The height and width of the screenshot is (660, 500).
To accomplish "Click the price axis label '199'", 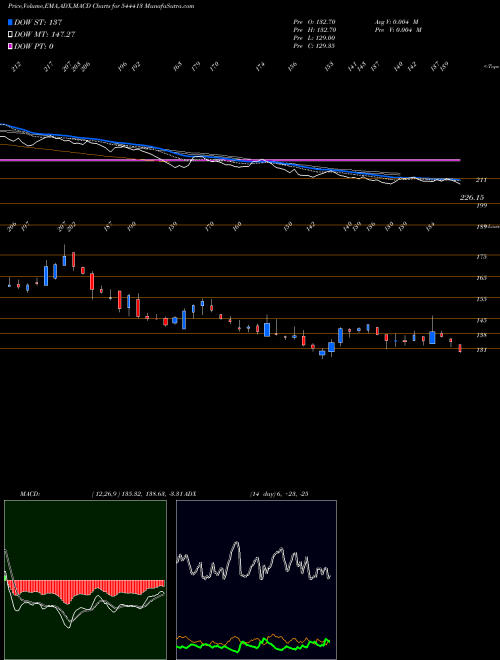I will point(481,205).
